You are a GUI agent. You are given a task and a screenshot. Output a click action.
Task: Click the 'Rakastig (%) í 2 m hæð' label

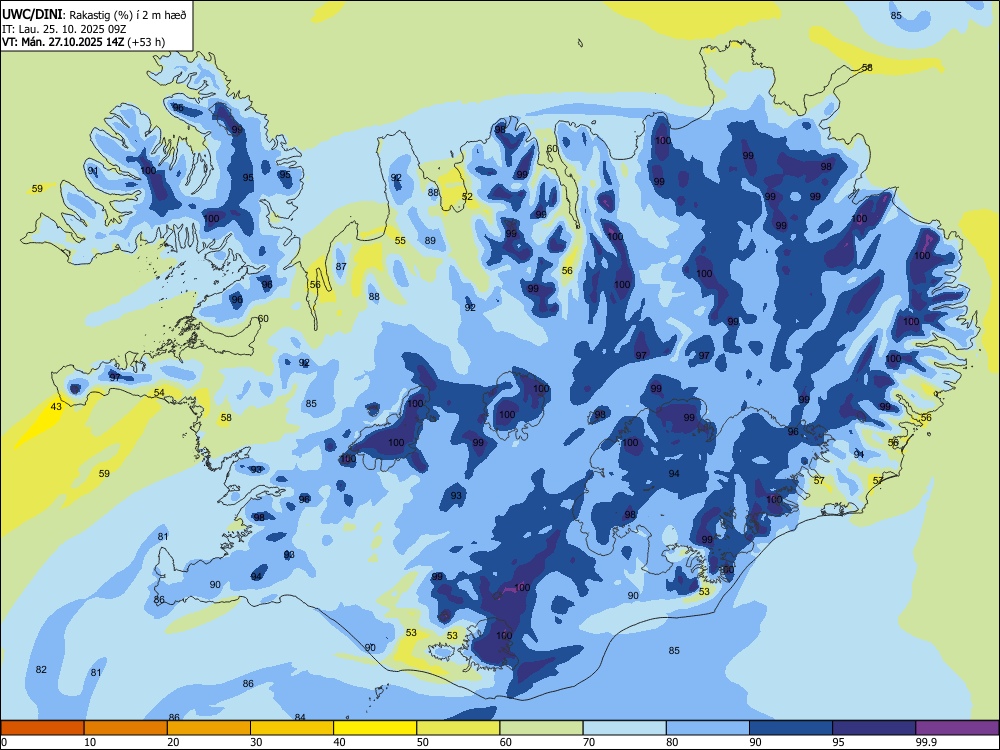tap(128, 15)
